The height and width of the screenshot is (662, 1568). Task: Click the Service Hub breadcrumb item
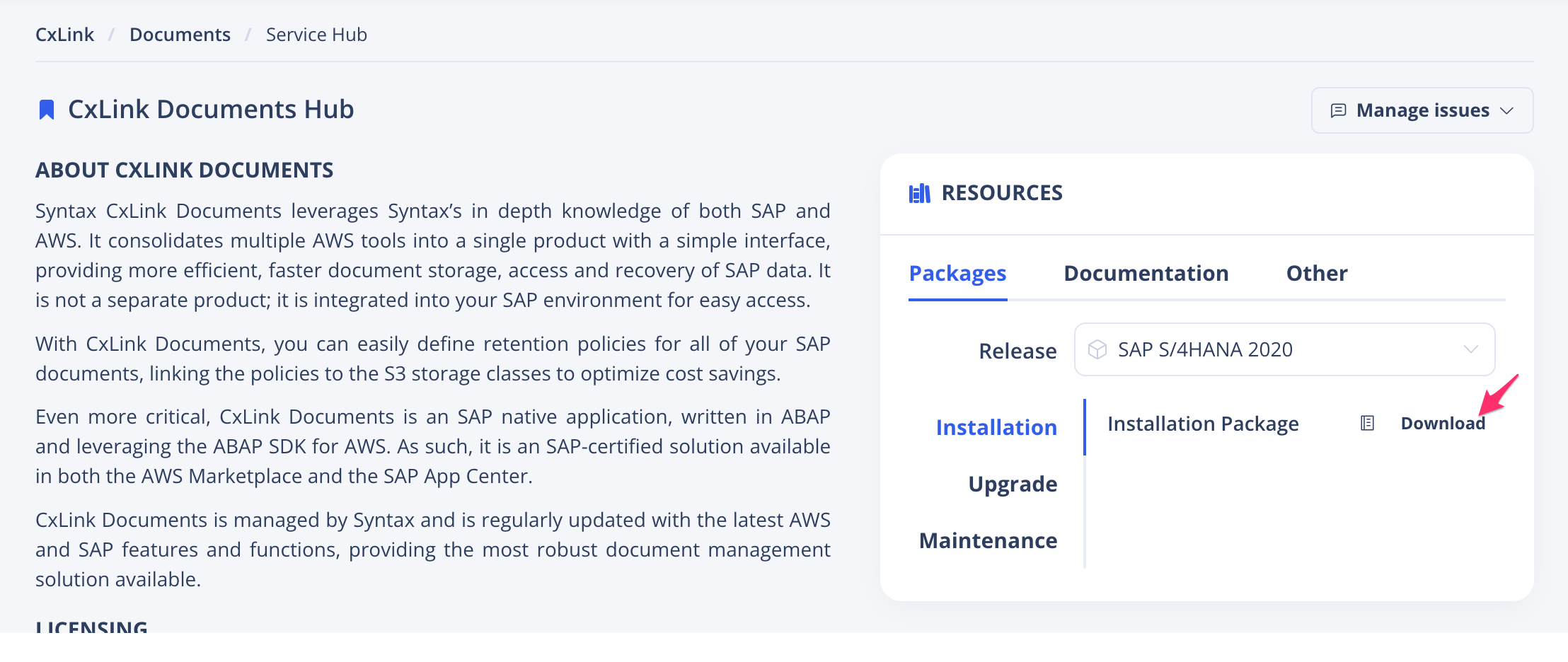point(316,34)
